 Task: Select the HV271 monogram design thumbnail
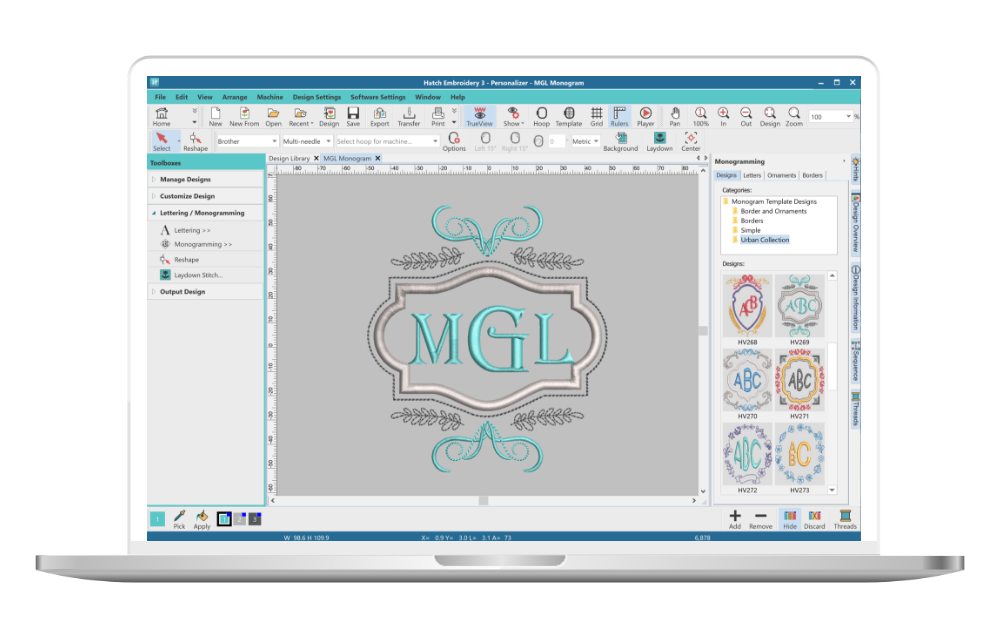[x=801, y=381]
